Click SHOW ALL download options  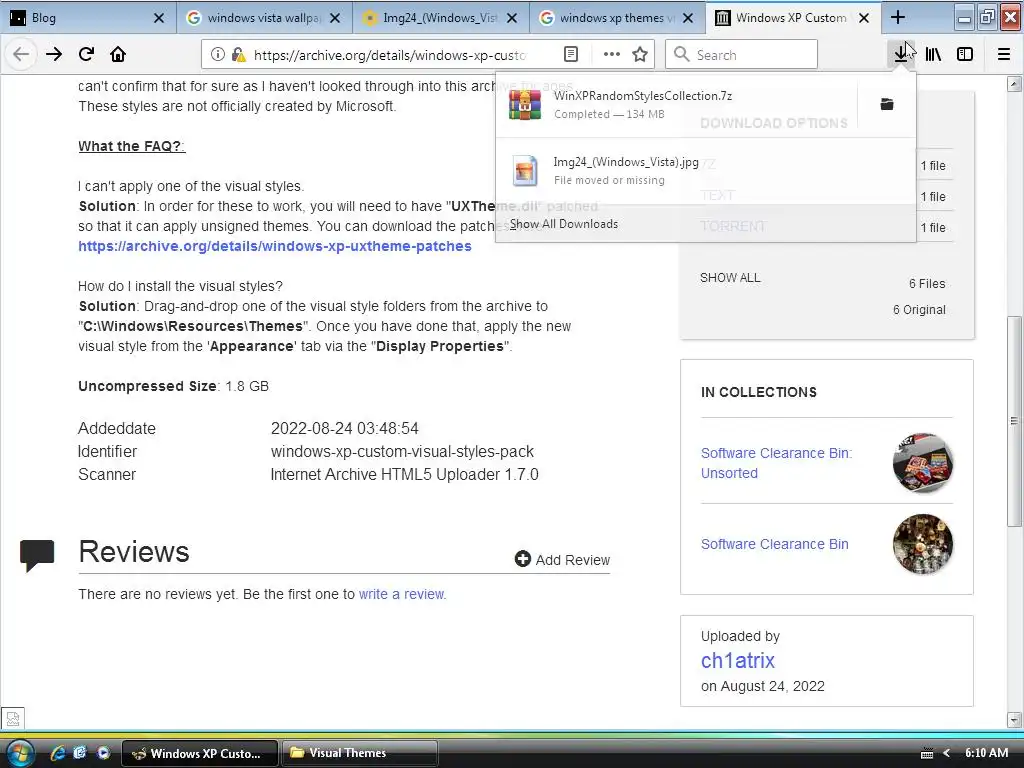[x=730, y=278]
